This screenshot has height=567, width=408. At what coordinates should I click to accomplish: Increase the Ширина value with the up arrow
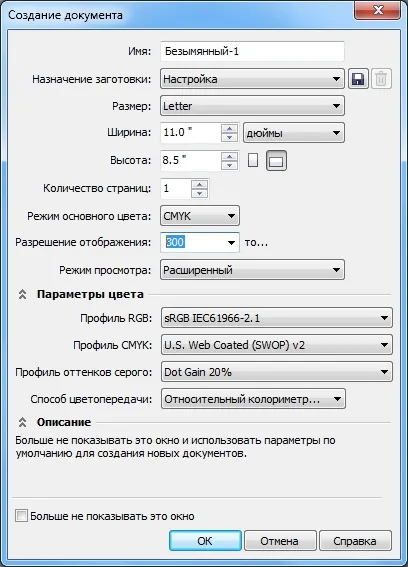(x=229, y=128)
